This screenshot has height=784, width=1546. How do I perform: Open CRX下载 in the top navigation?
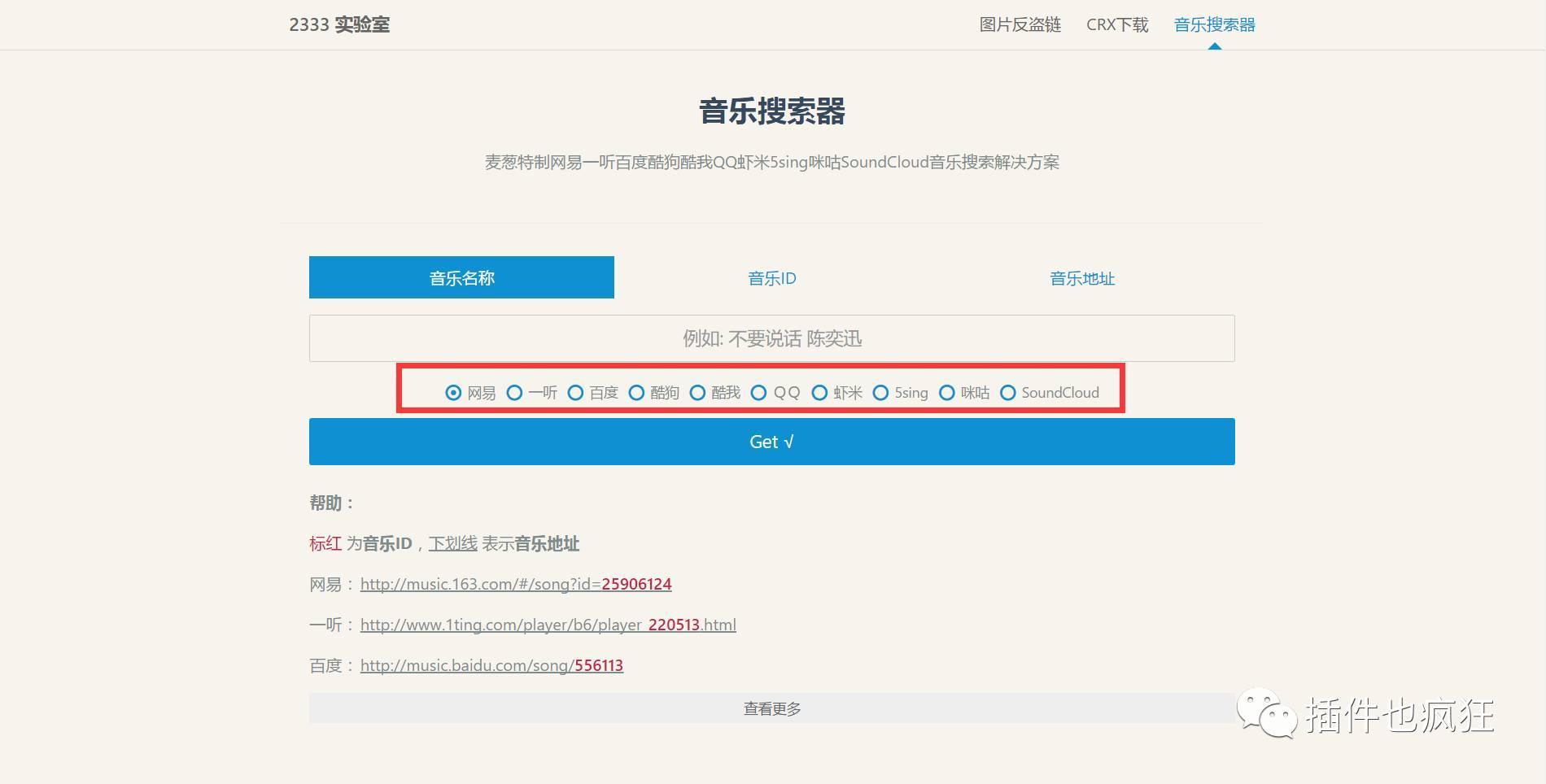pos(1117,24)
